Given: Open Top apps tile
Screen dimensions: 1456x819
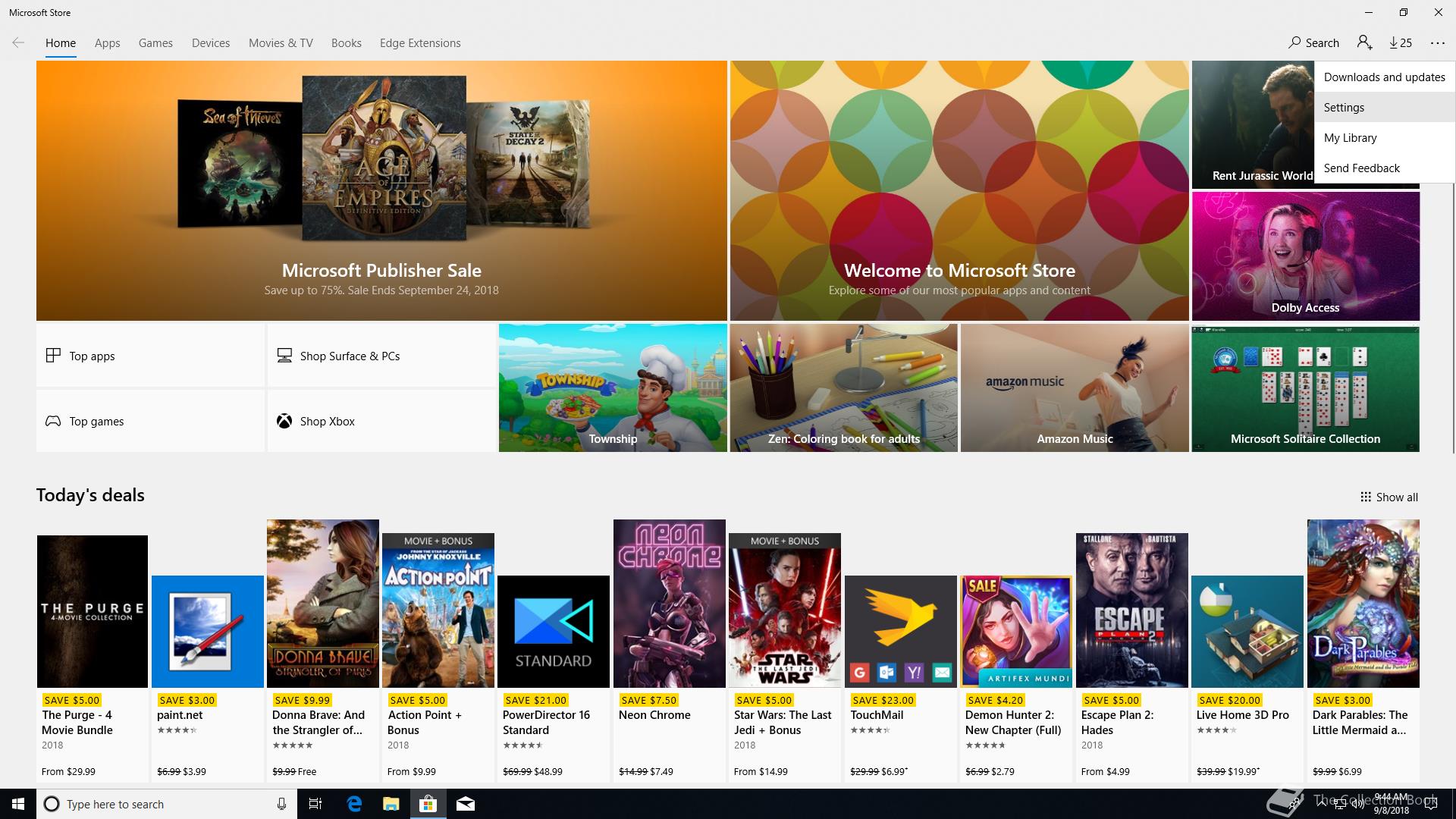Looking at the screenshot, I should [150, 356].
